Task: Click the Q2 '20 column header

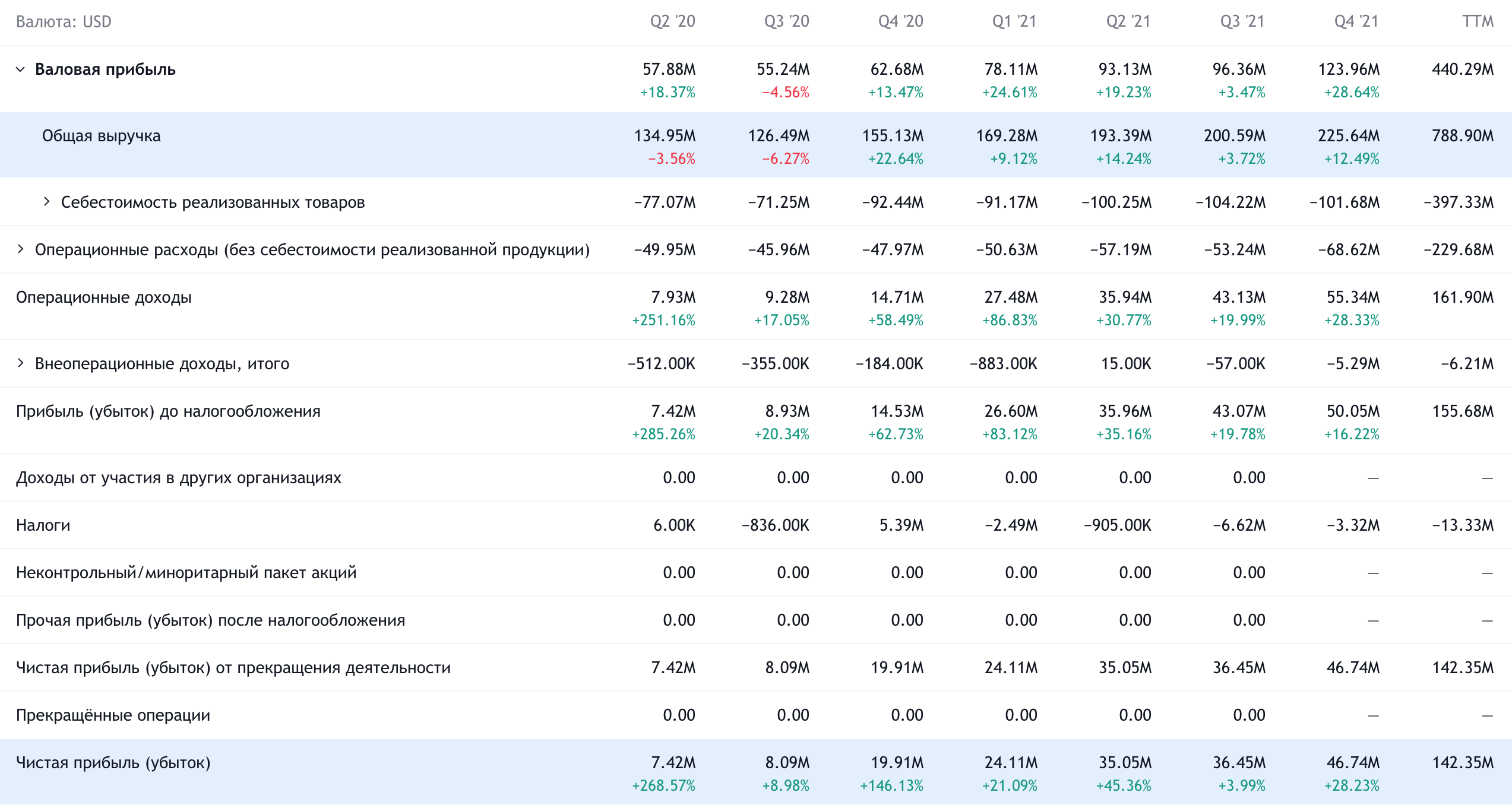Action: pos(673,22)
